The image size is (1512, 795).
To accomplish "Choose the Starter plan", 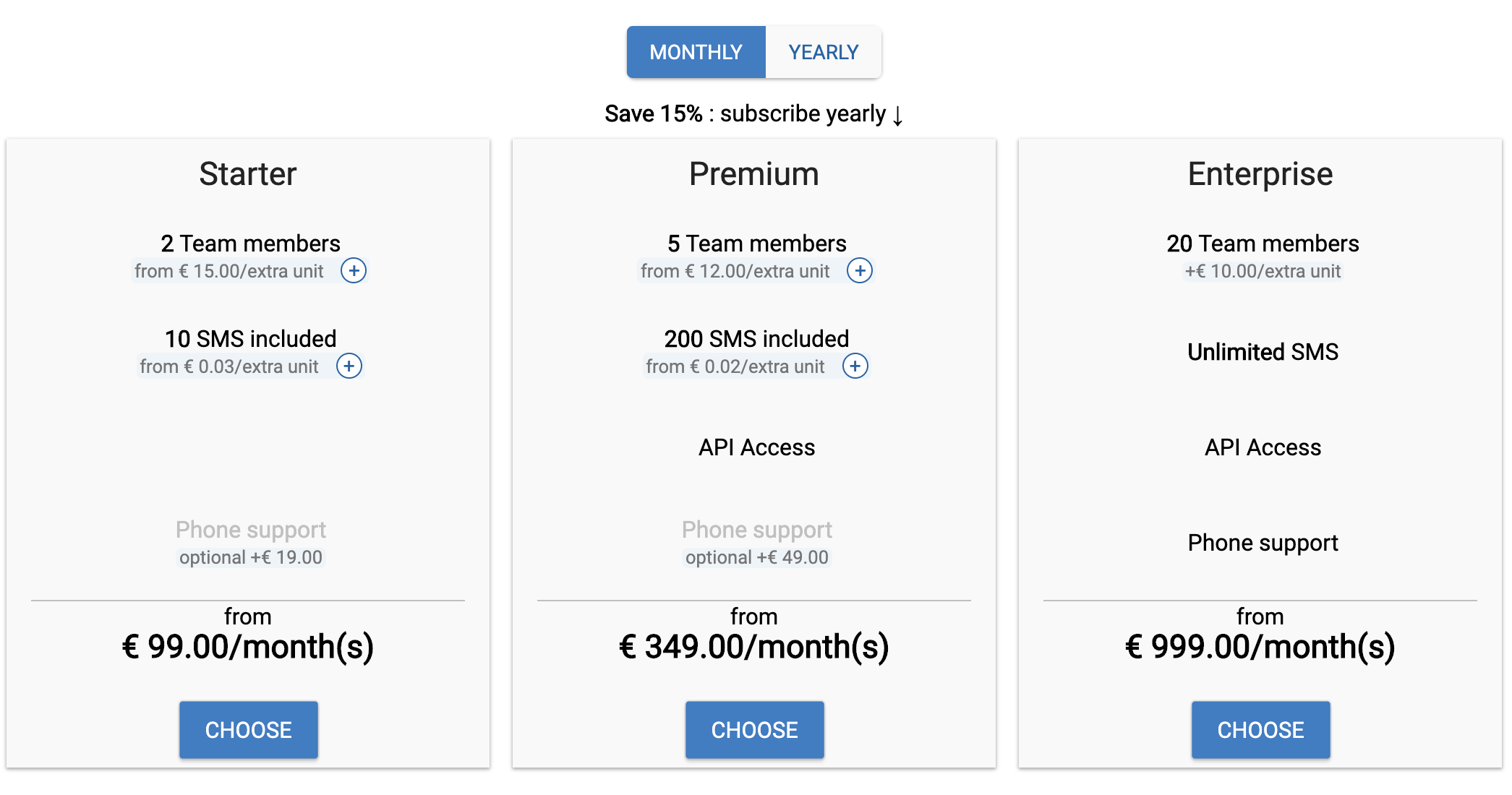I will (248, 729).
